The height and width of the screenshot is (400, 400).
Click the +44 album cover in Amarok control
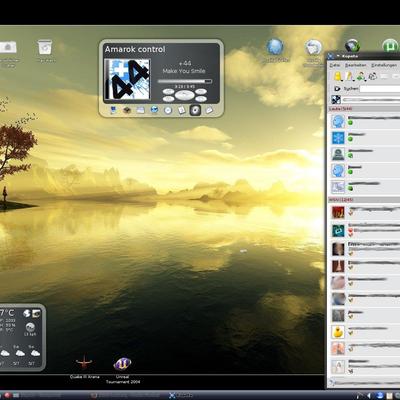tap(127, 79)
